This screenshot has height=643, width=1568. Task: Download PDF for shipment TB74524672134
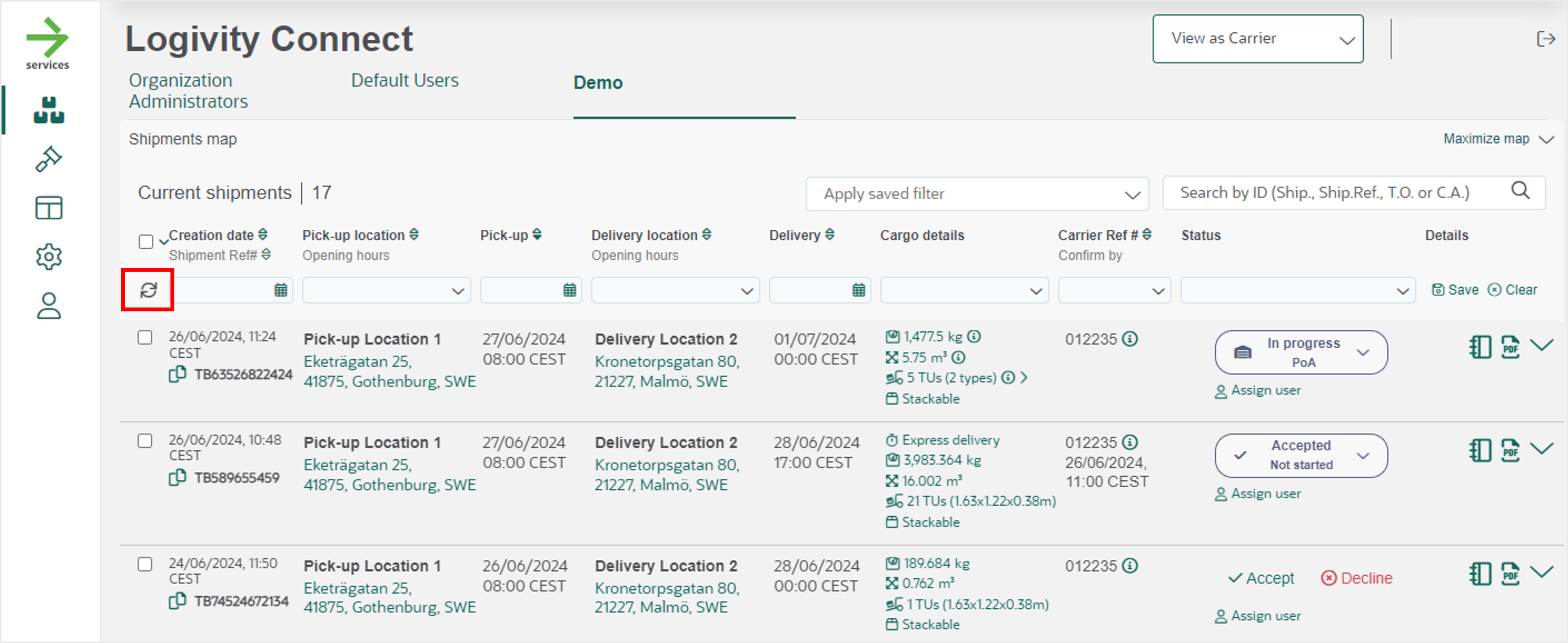pyautogui.click(x=1510, y=574)
